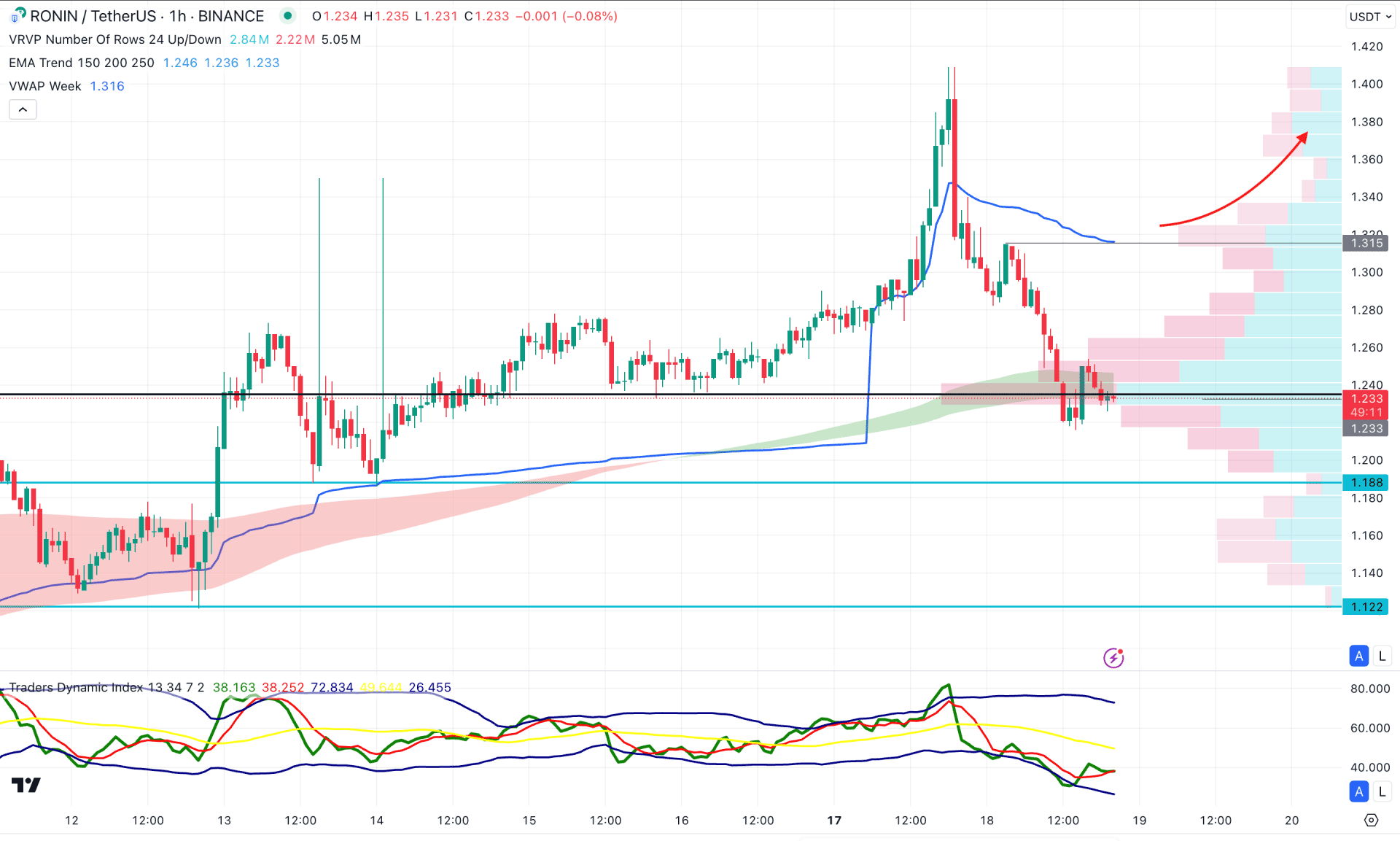Toggle auto scale A on price pane
The height and width of the screenshot is (841, 1400).
(1358, 656)
